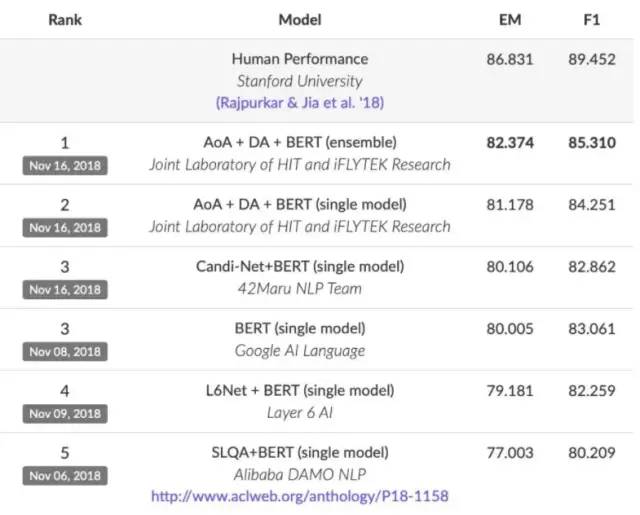Click the F1 column header
Viewport: 640px width, 515px height.
point(591,19)
